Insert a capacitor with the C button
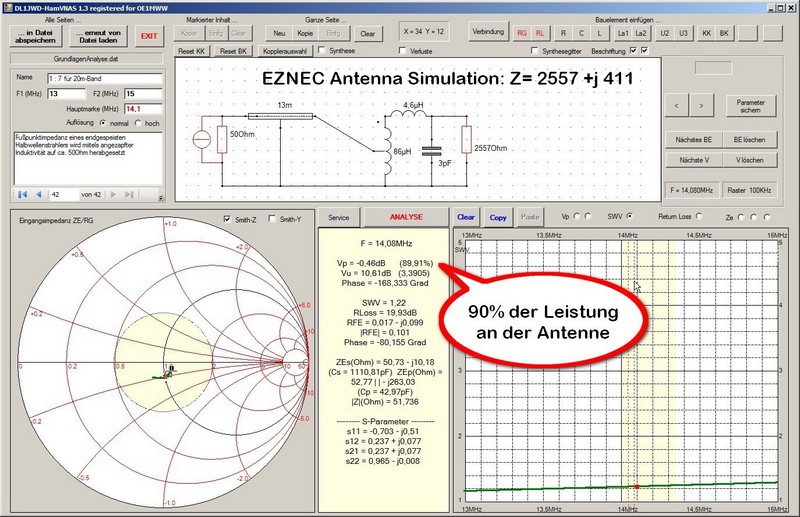 (x=581, y=33)
